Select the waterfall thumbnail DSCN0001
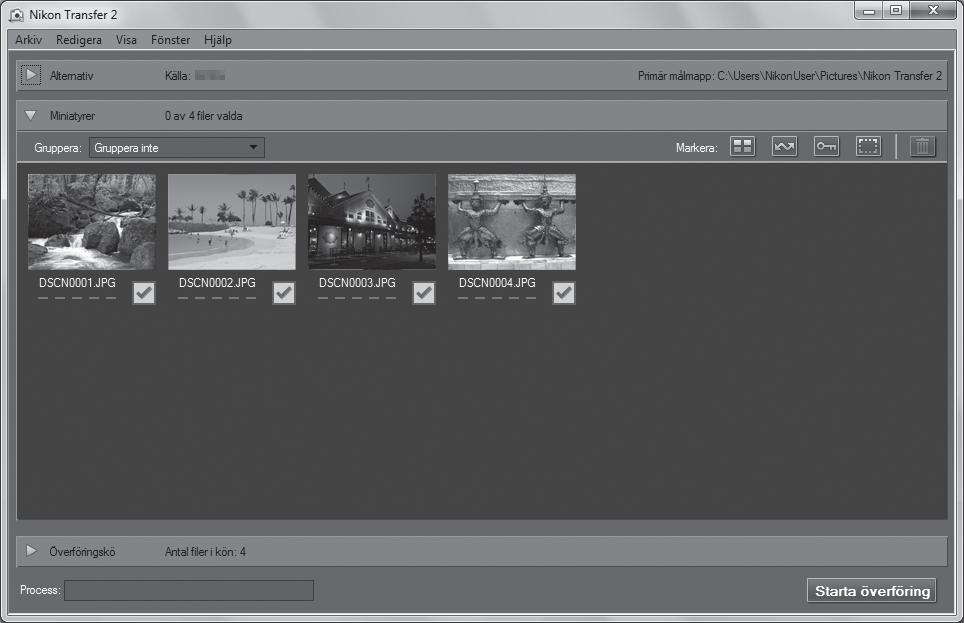This screenshot has height=623, width=964. pyautogui.click(x=92, y=222)
